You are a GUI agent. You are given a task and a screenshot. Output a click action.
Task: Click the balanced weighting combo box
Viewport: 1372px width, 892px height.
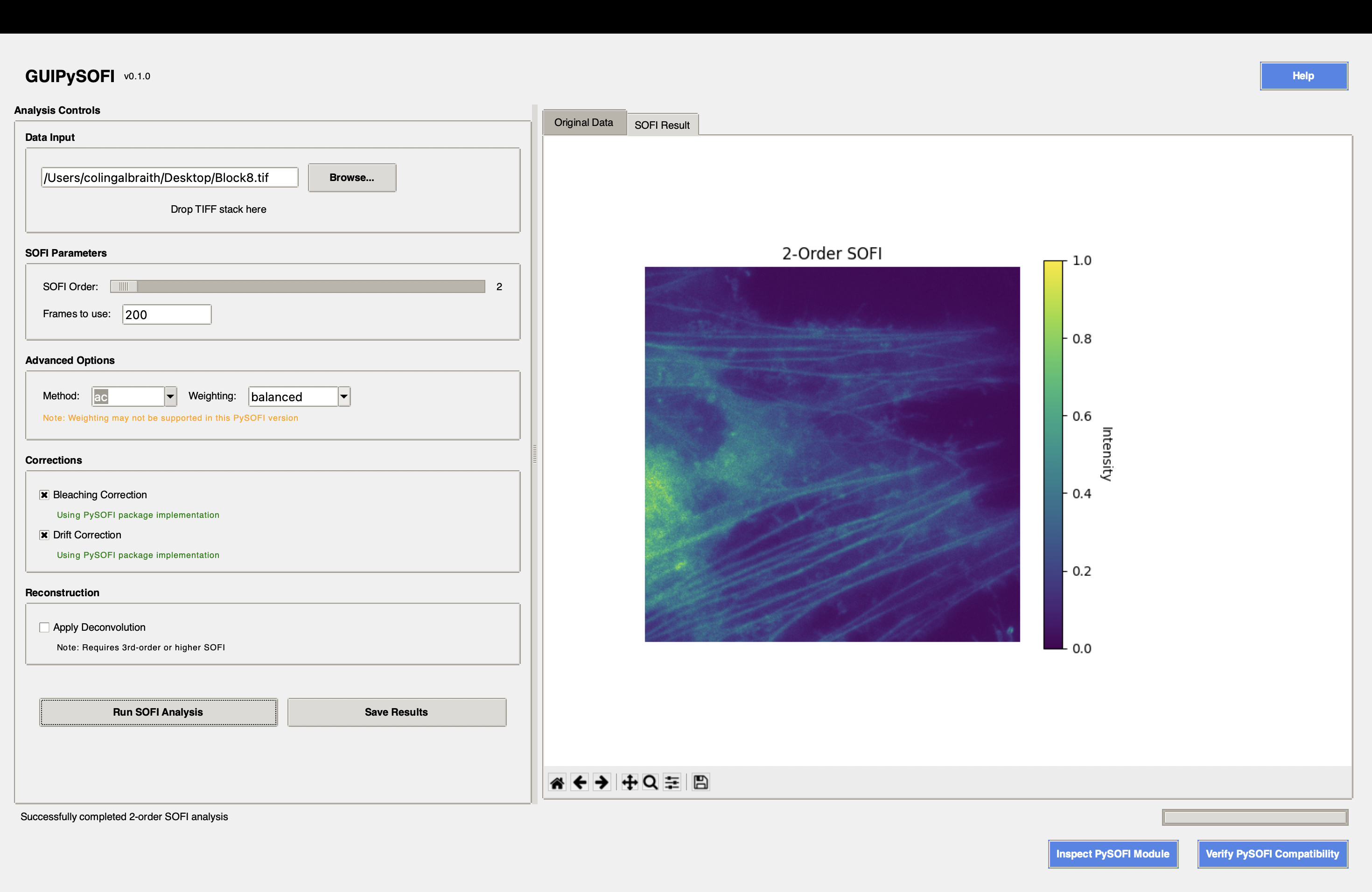point(293,397)
